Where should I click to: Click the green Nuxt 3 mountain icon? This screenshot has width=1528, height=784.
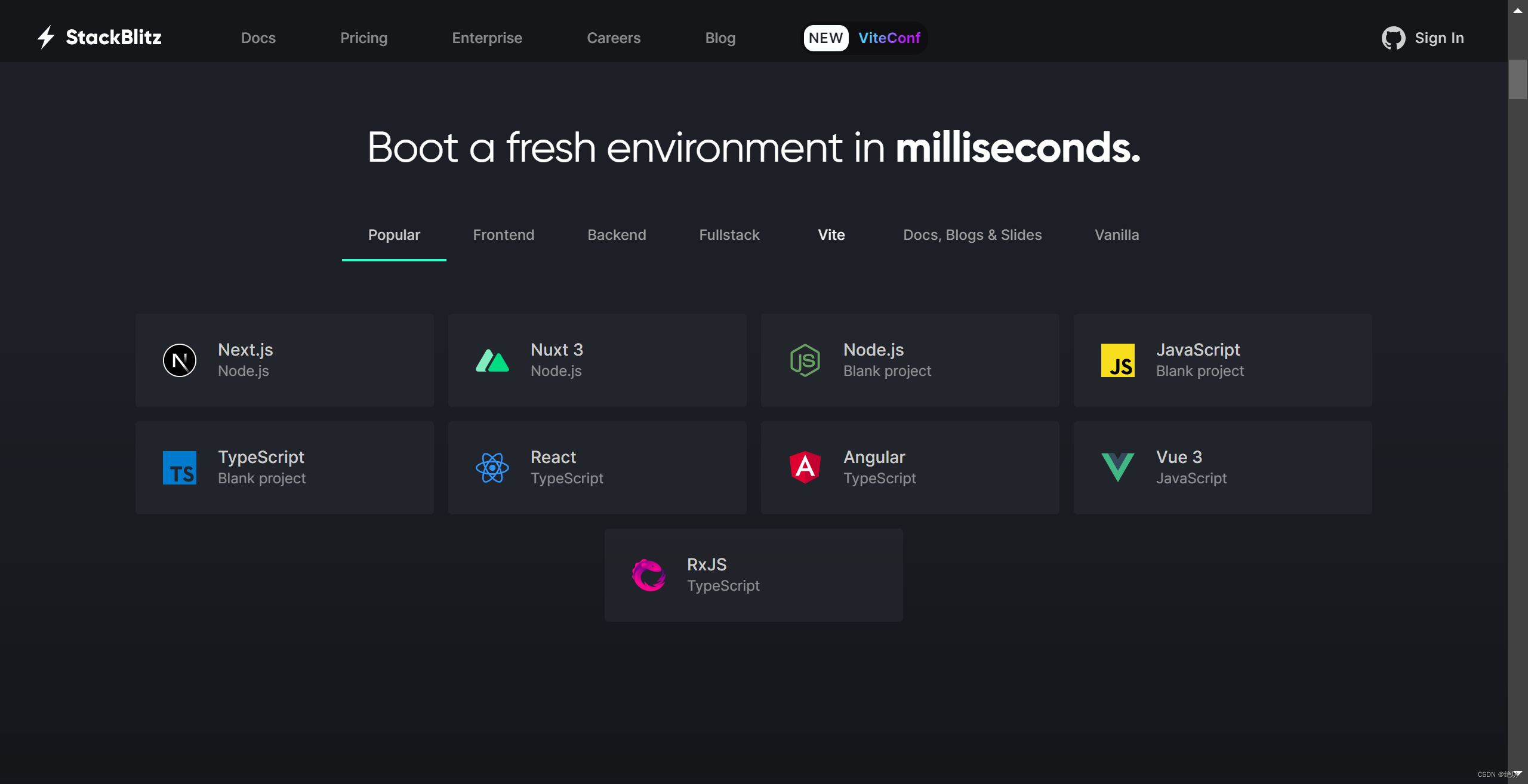click(x=492, y=360)
